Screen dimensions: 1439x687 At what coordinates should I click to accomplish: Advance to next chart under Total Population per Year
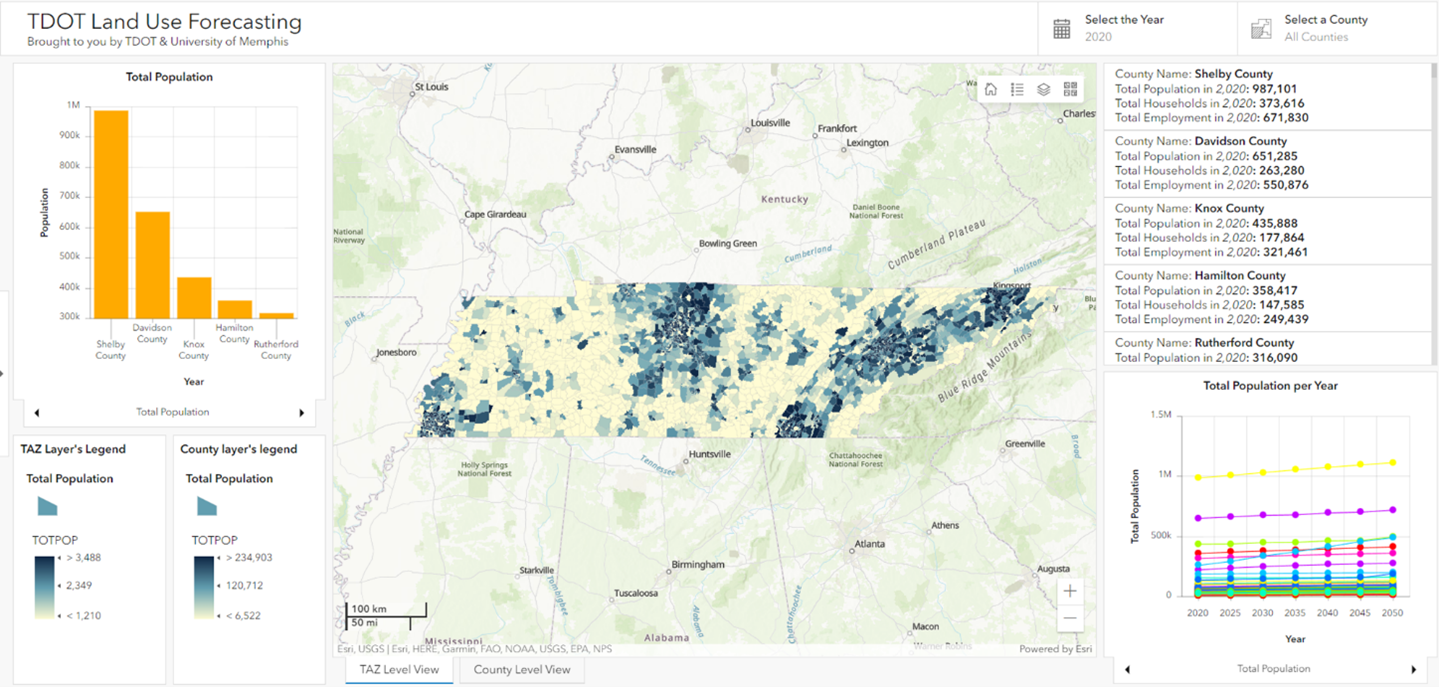1413,669
